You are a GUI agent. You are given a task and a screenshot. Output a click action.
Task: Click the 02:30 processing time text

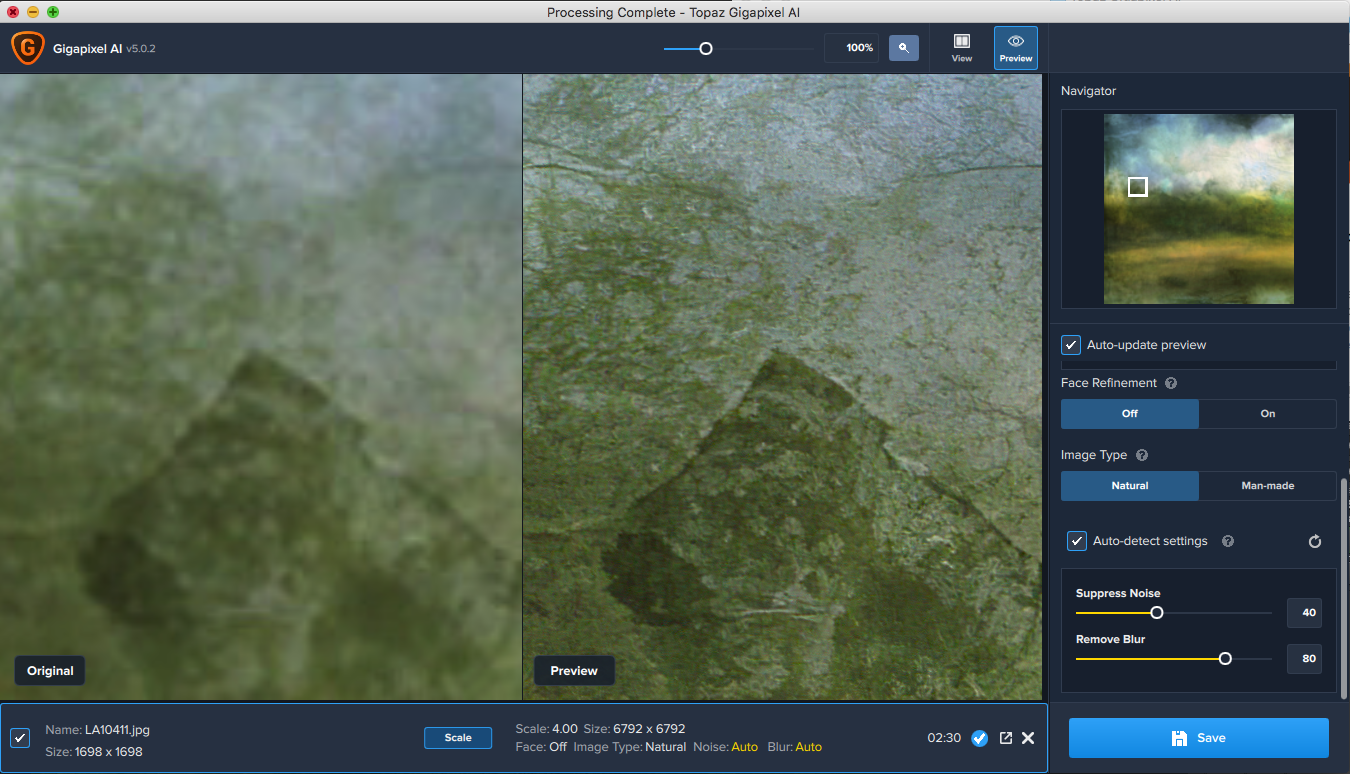pyautogui.click(x=944, y=738)
